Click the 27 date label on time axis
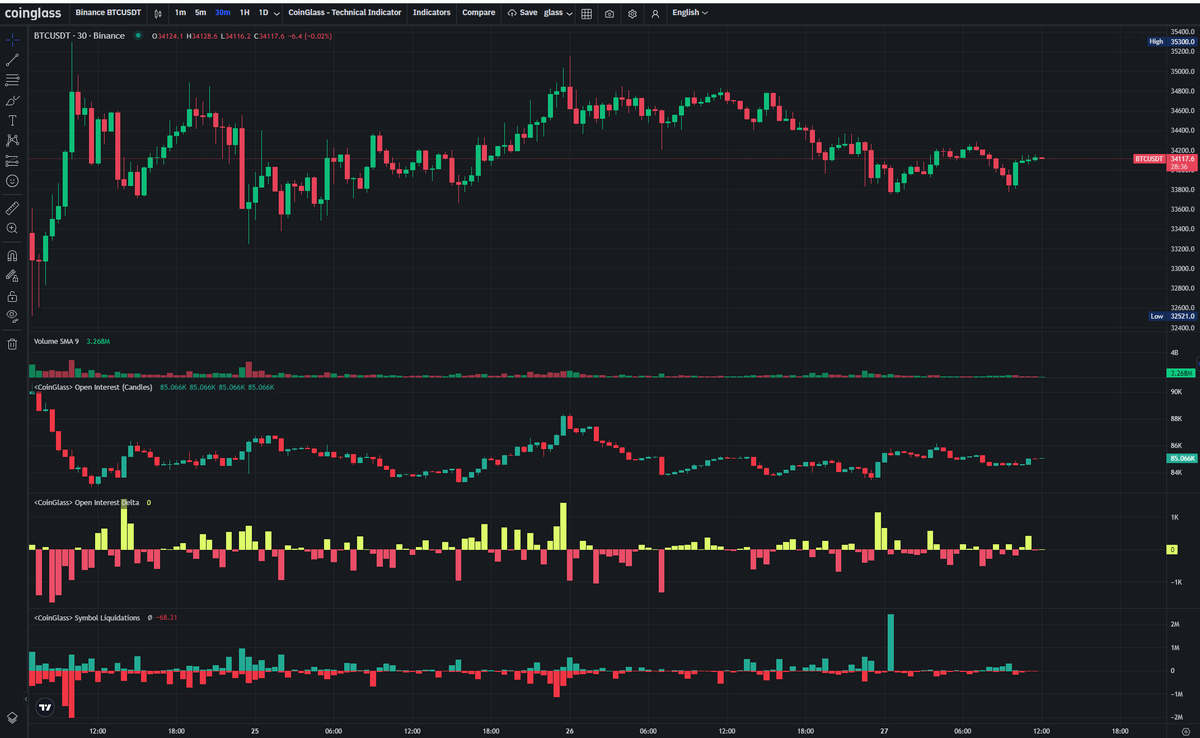Screen dimensions: 1200x738 click(x=884, y=731)
